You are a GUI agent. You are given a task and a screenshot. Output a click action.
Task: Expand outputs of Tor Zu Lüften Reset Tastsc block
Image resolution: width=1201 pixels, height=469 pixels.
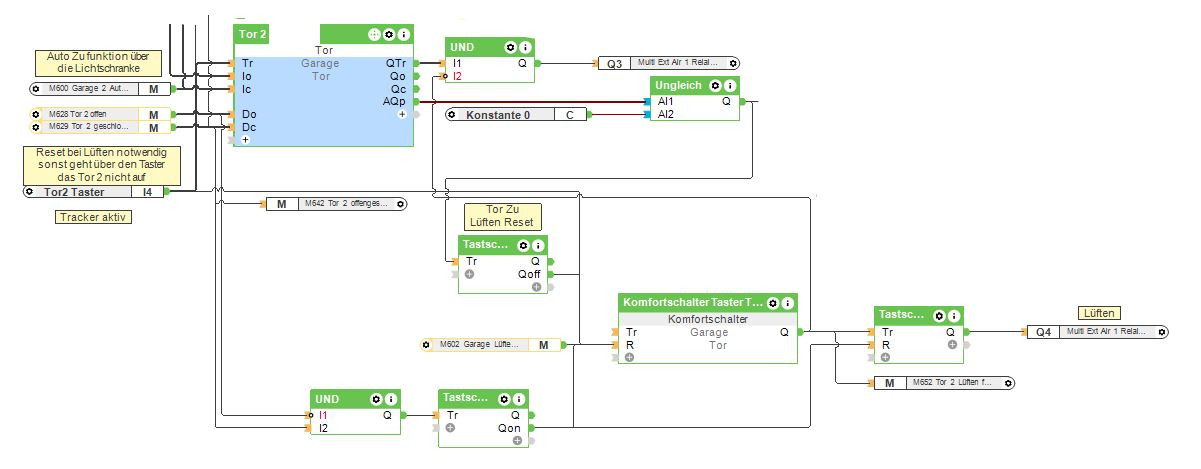(x=536, y=286)
